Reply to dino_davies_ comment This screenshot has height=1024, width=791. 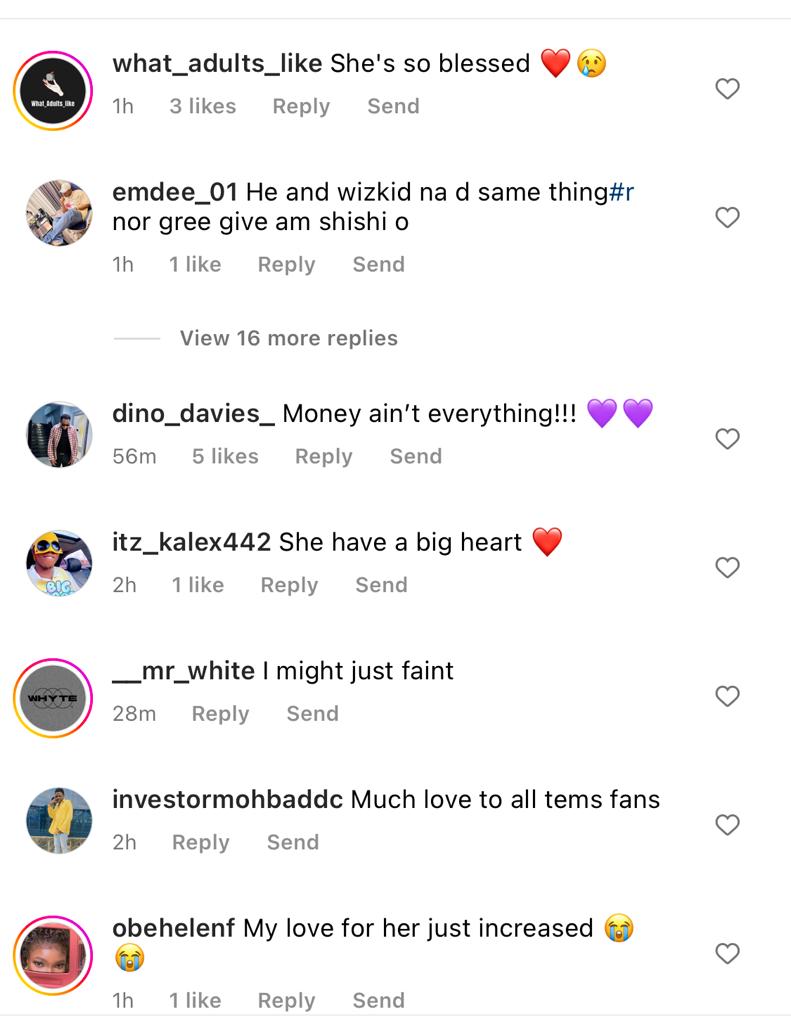pos(323,456)
